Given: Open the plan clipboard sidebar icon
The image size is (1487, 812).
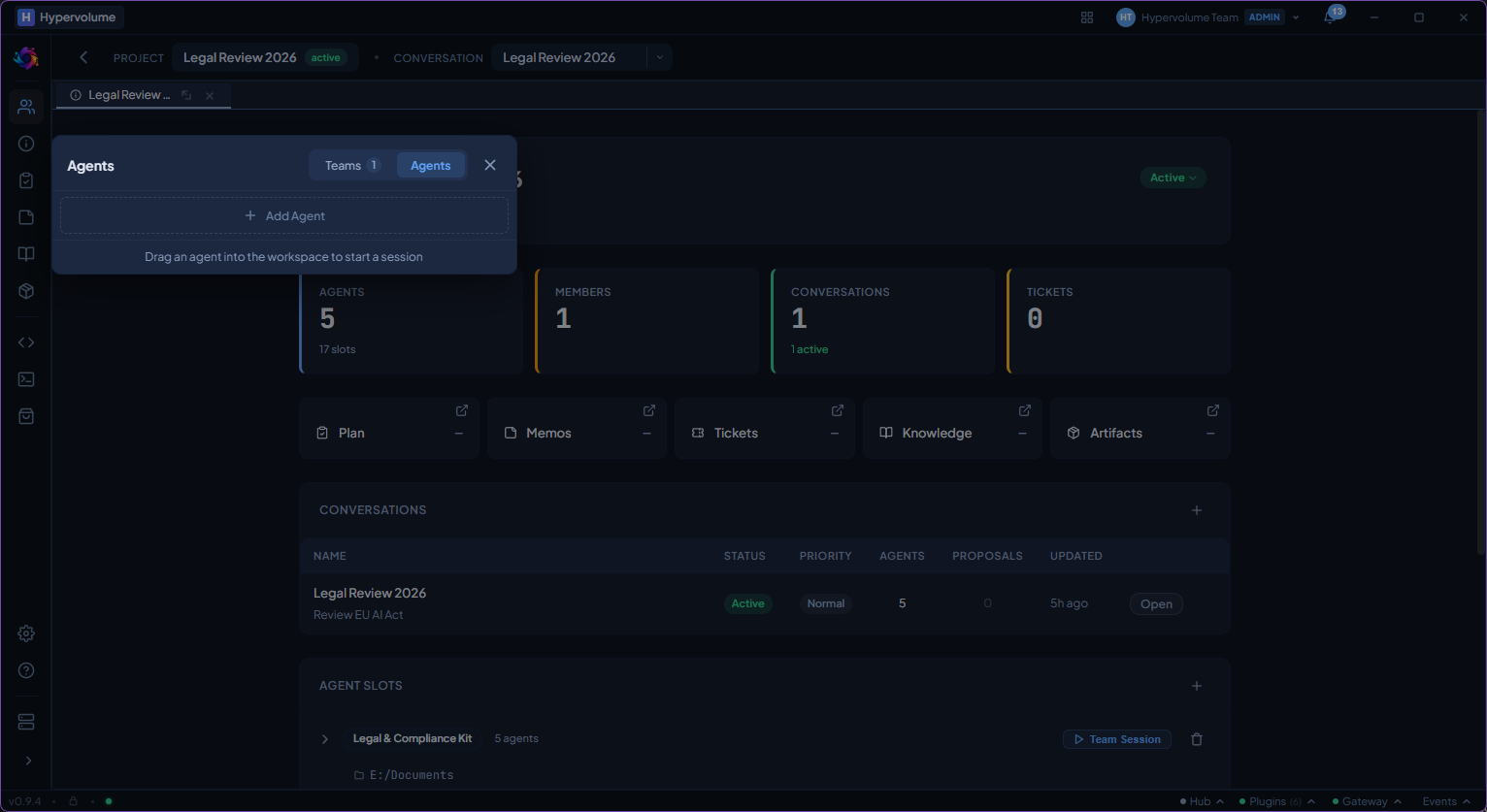Looking at the screenshot, I should (26, 180).
